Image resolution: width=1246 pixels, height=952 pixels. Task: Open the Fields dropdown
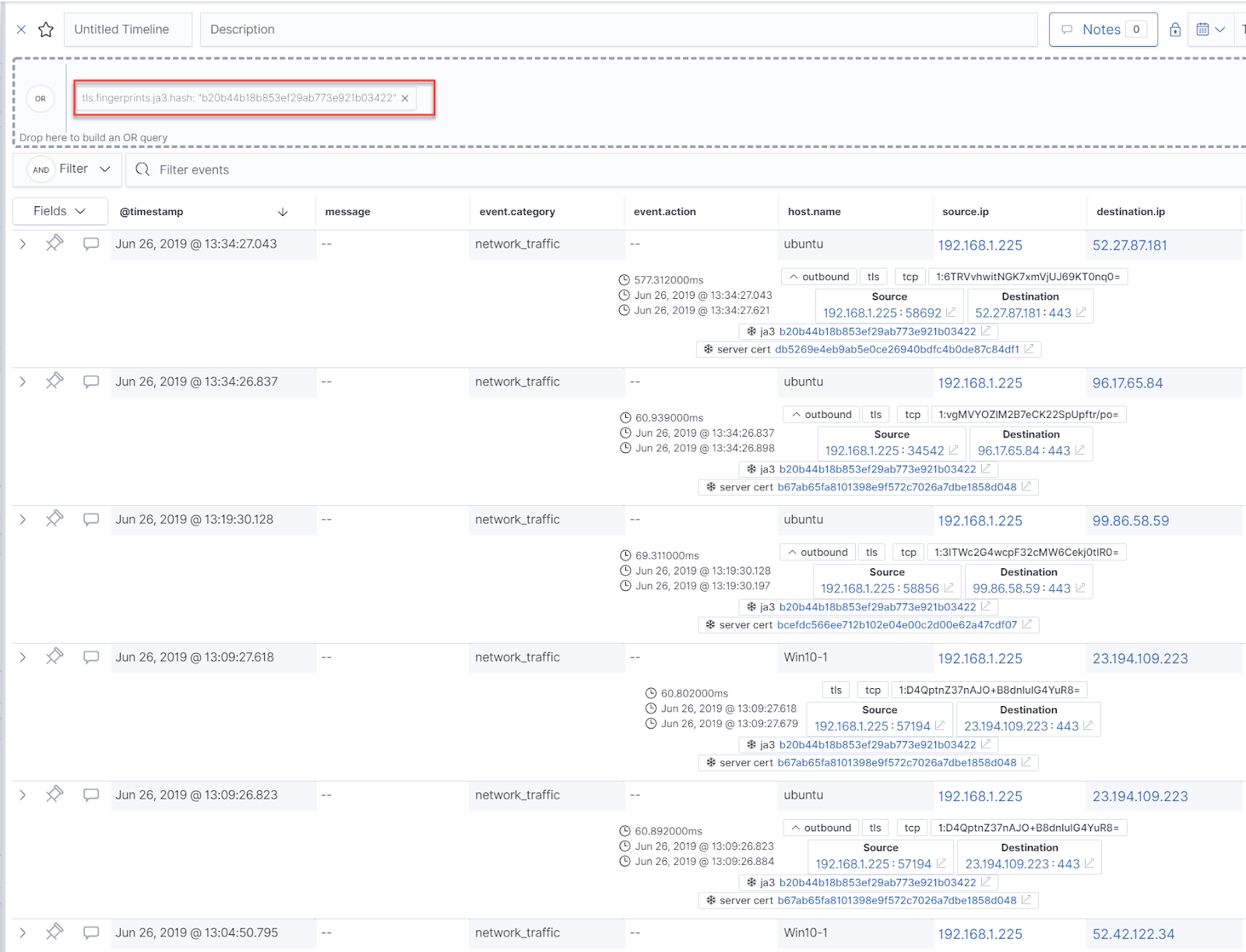[x=59, y=211]
